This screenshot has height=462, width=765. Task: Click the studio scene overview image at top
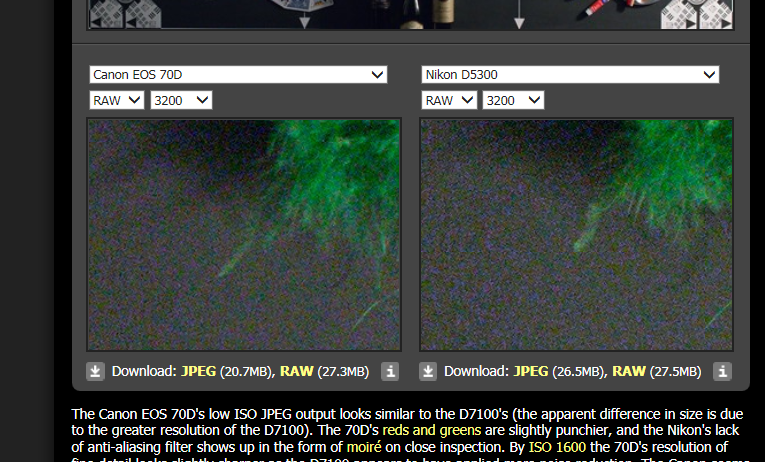tap(410, 15)
